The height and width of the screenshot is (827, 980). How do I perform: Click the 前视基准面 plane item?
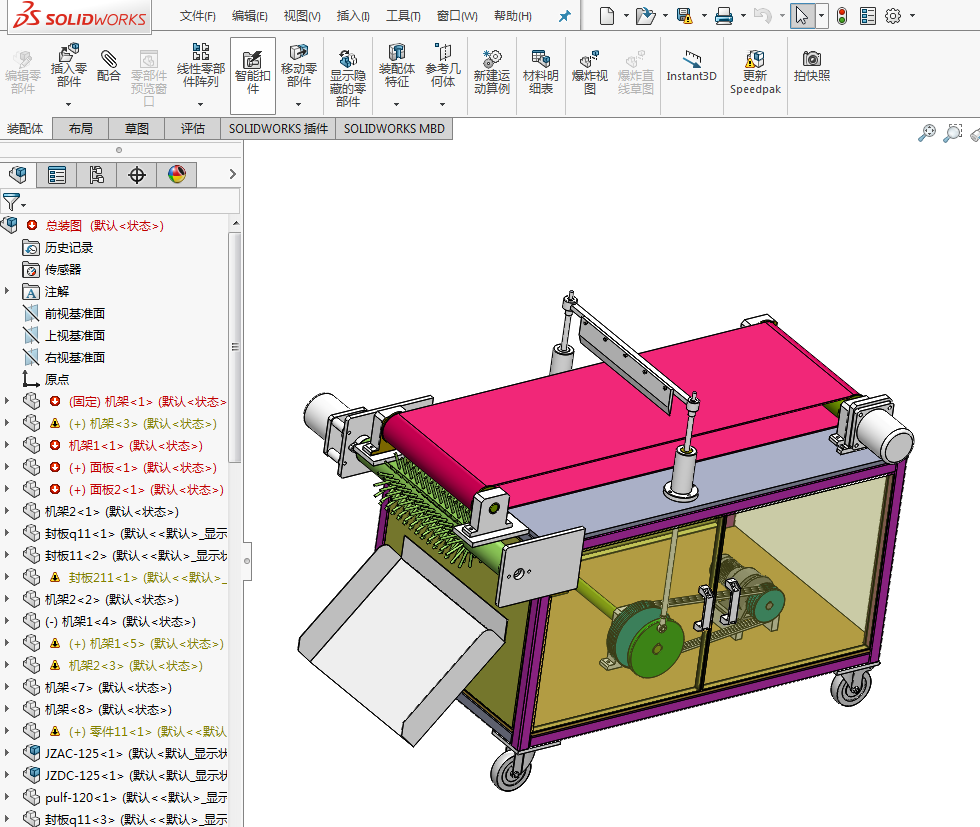(x=74, y=313)
